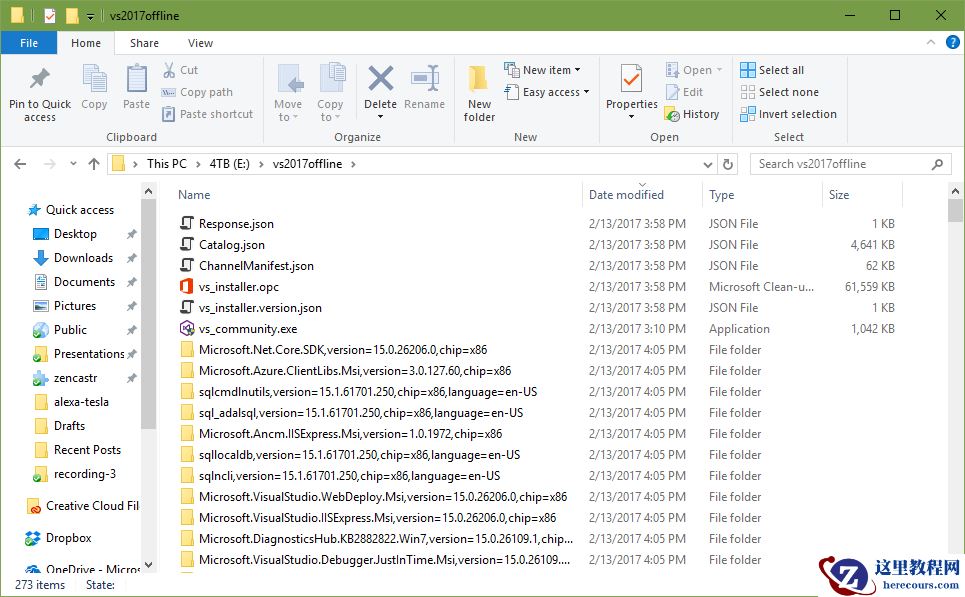Sort by Date modified column
Image resolution: width=965 pixels, height=597 pixels.
(627, 195)
